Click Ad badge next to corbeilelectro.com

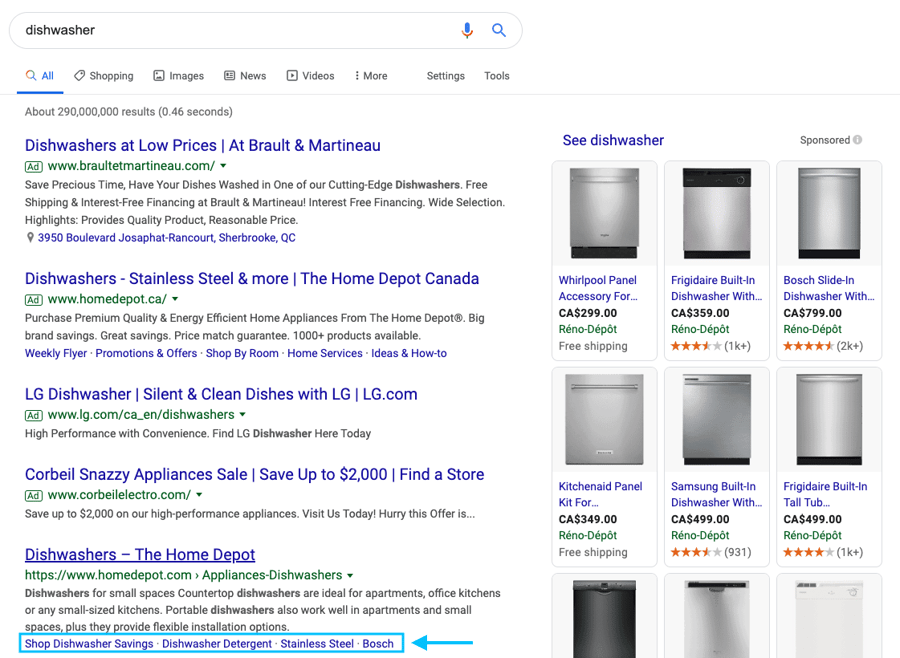coord(34,496)
